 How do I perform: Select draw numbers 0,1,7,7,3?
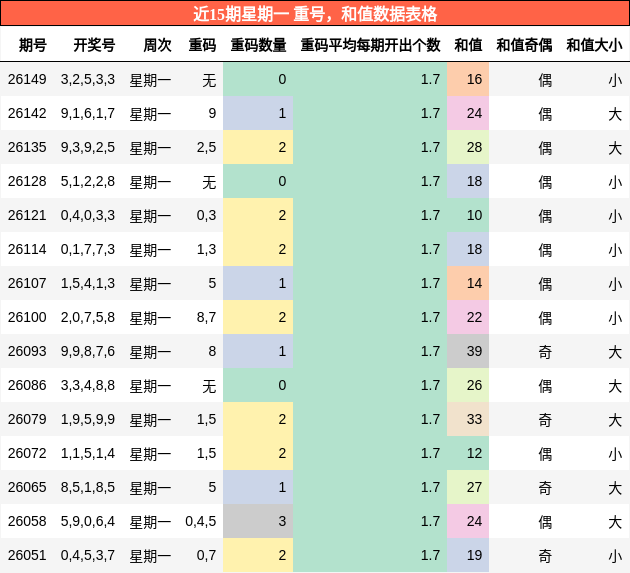[88, 249]
